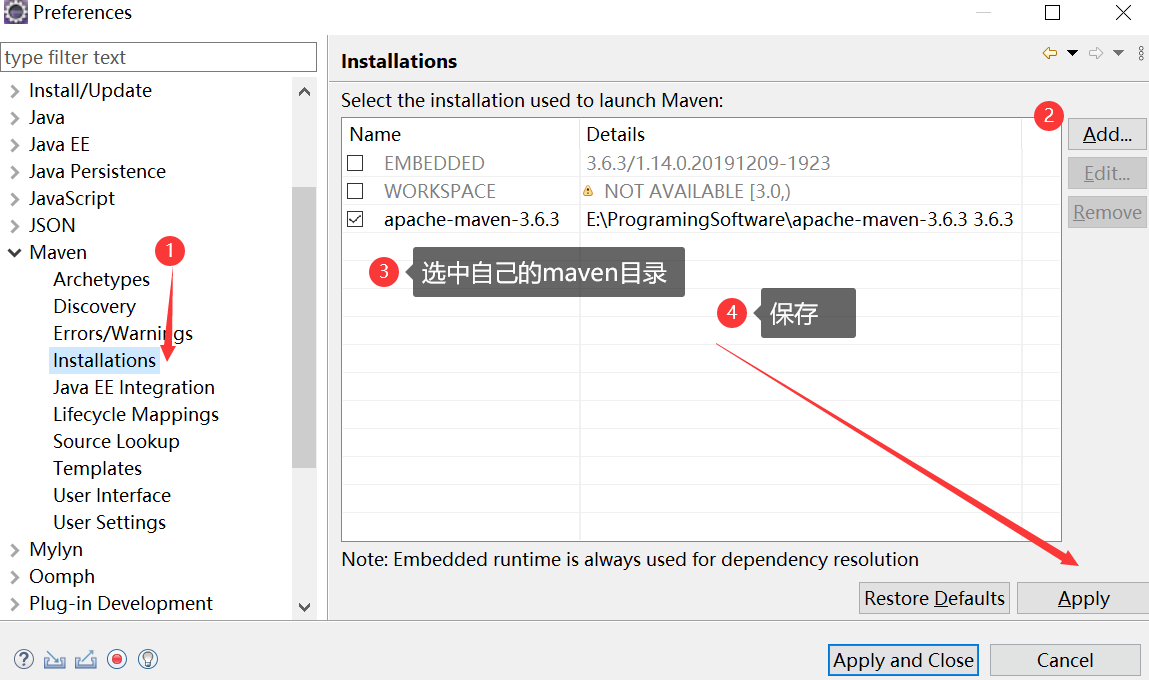This screenshot has height=680, width=1149.
Task: Expand the JSON tree node
Action: click(x=15, y=226)
